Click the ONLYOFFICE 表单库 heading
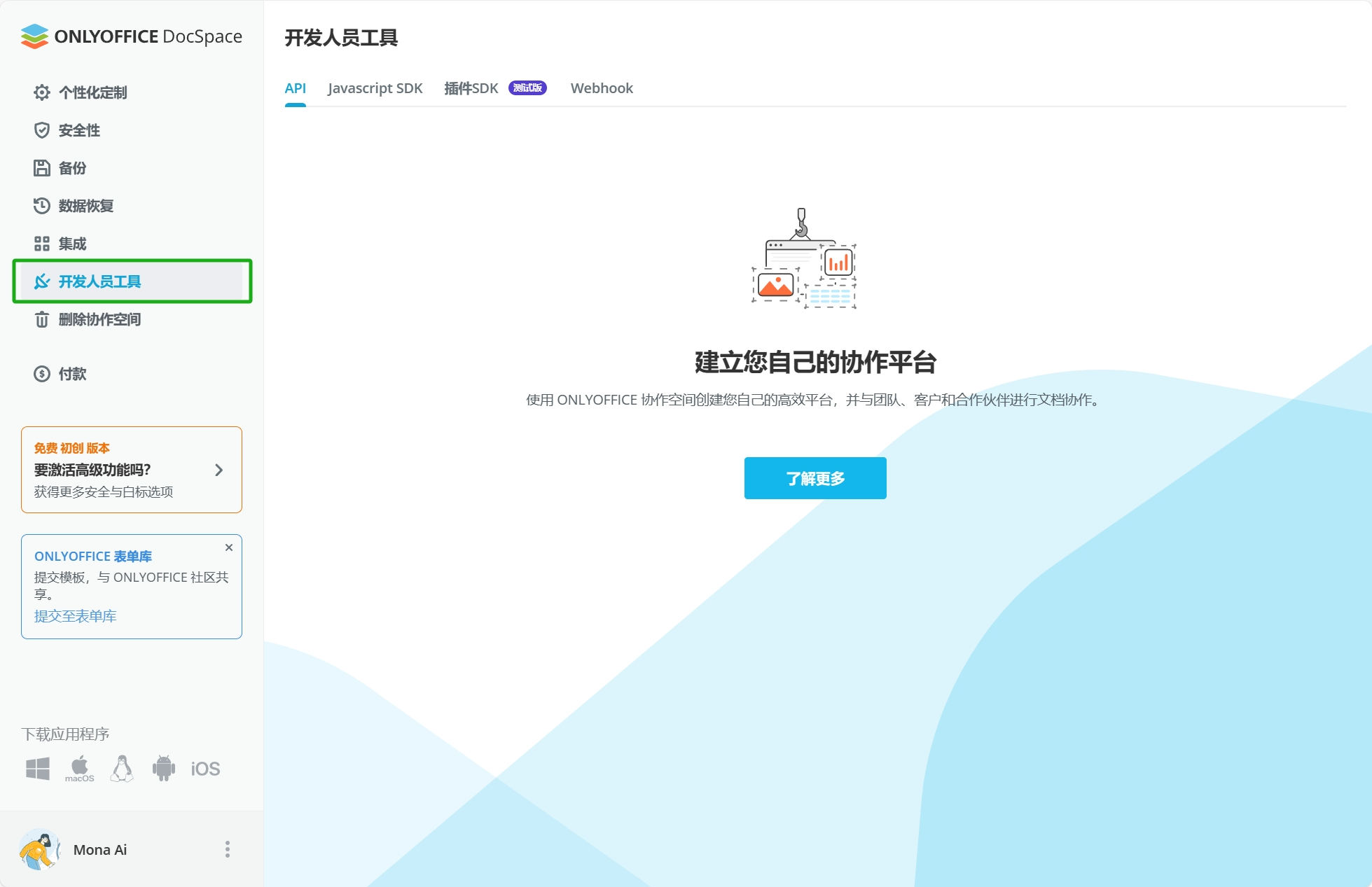 tap(93, 556)
